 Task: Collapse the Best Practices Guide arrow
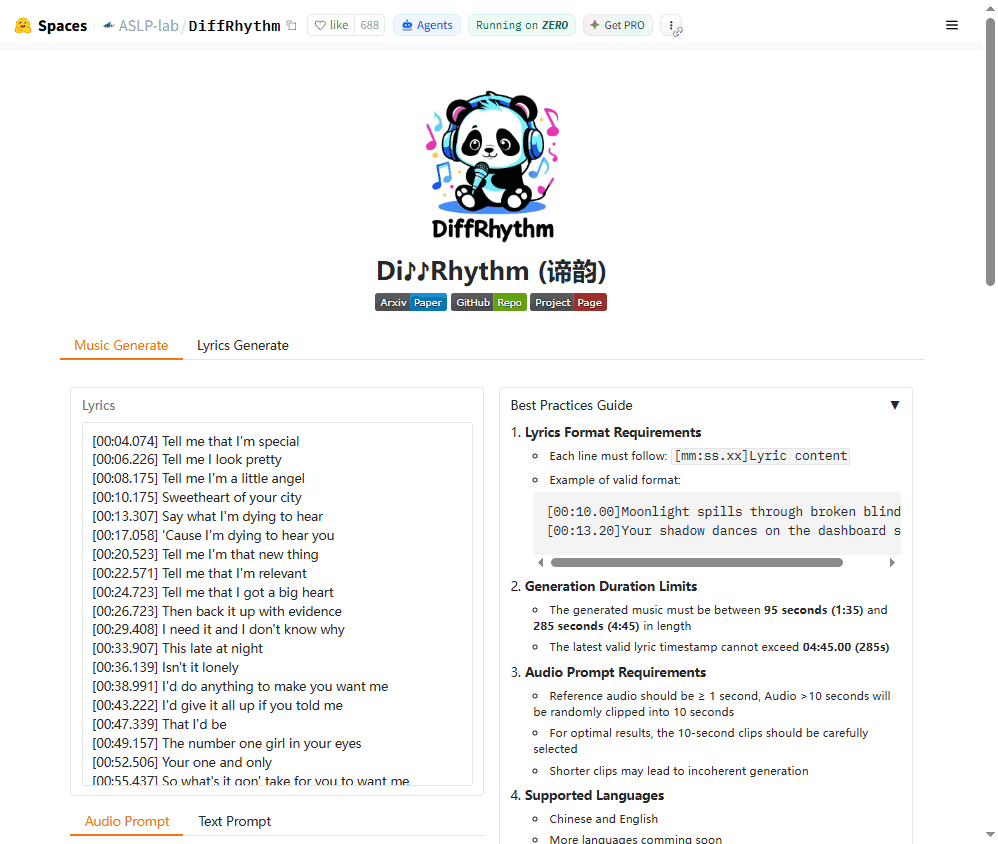click(x=895, y=405)
